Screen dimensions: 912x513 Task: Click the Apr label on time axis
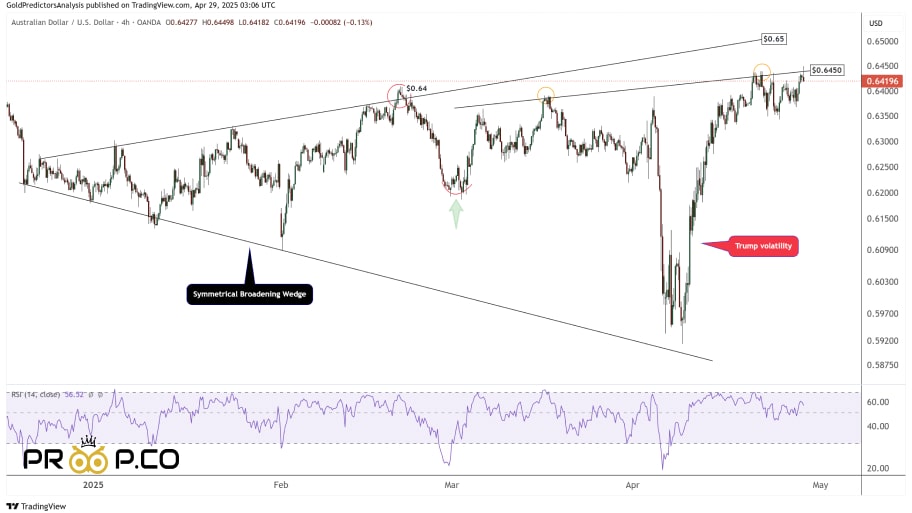[632, 485]
